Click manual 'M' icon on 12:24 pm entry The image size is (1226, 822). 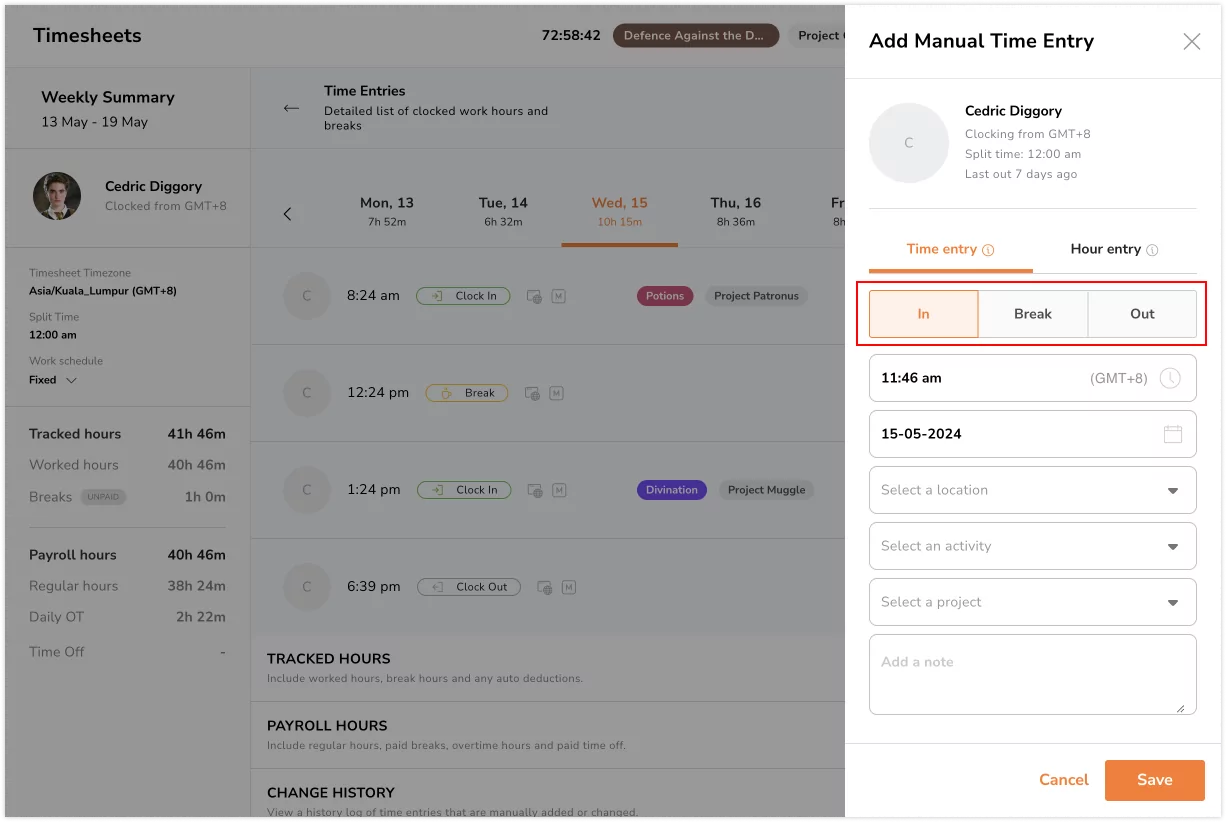point(557,393)
